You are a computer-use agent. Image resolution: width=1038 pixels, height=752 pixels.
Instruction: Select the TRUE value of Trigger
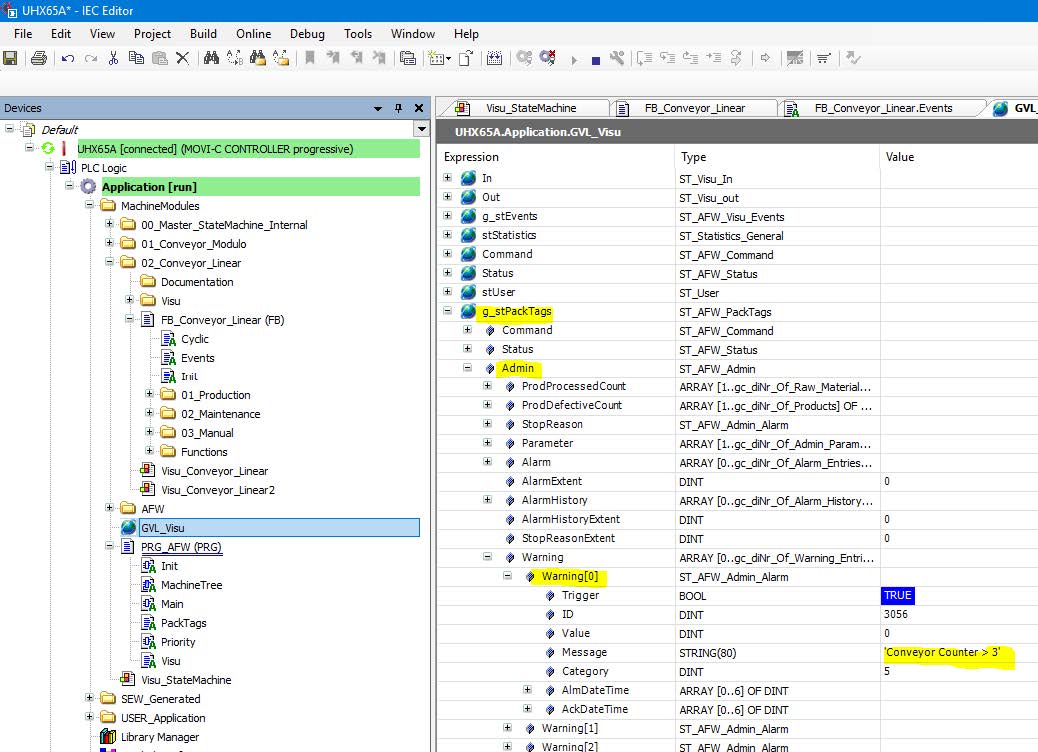(x=897, y=595)
